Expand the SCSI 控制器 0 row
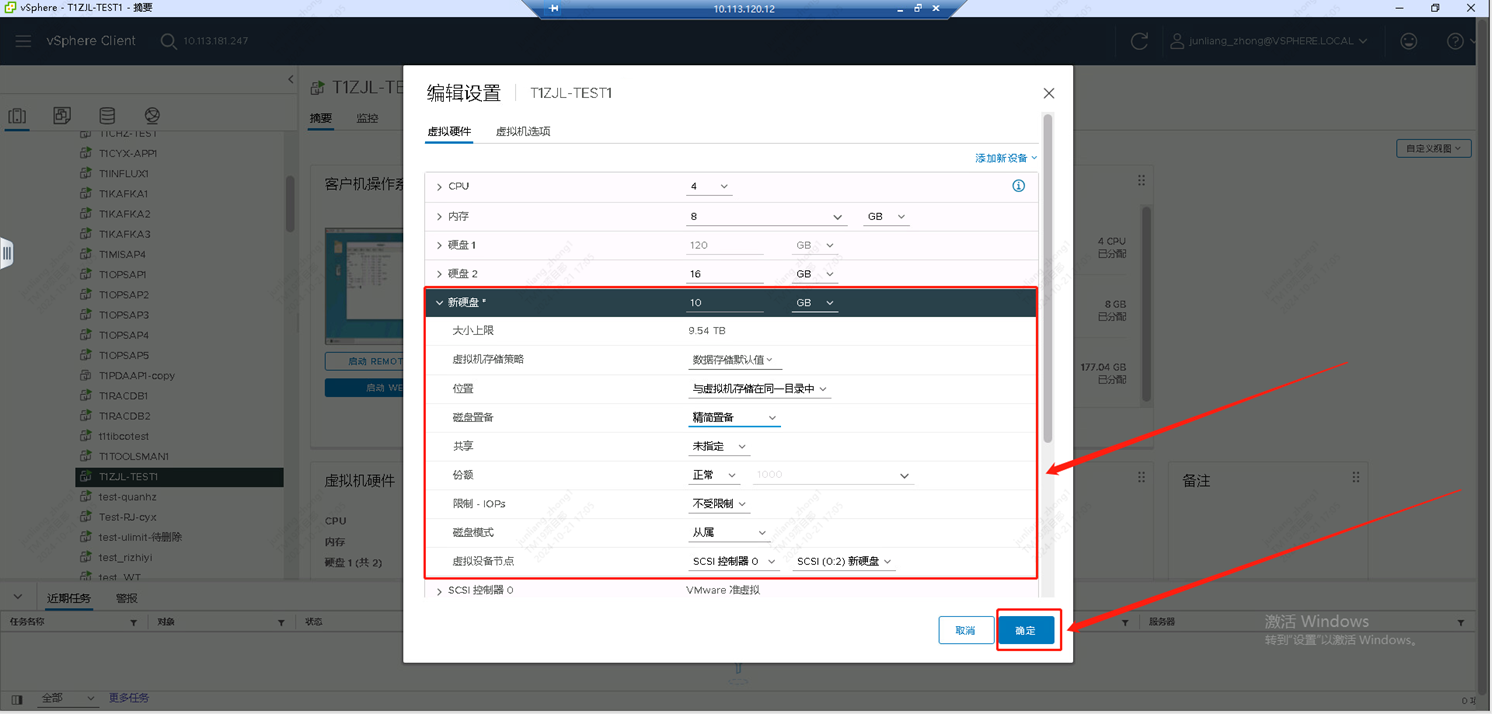This screenshot has width=1492, height=714. point(439,591)
